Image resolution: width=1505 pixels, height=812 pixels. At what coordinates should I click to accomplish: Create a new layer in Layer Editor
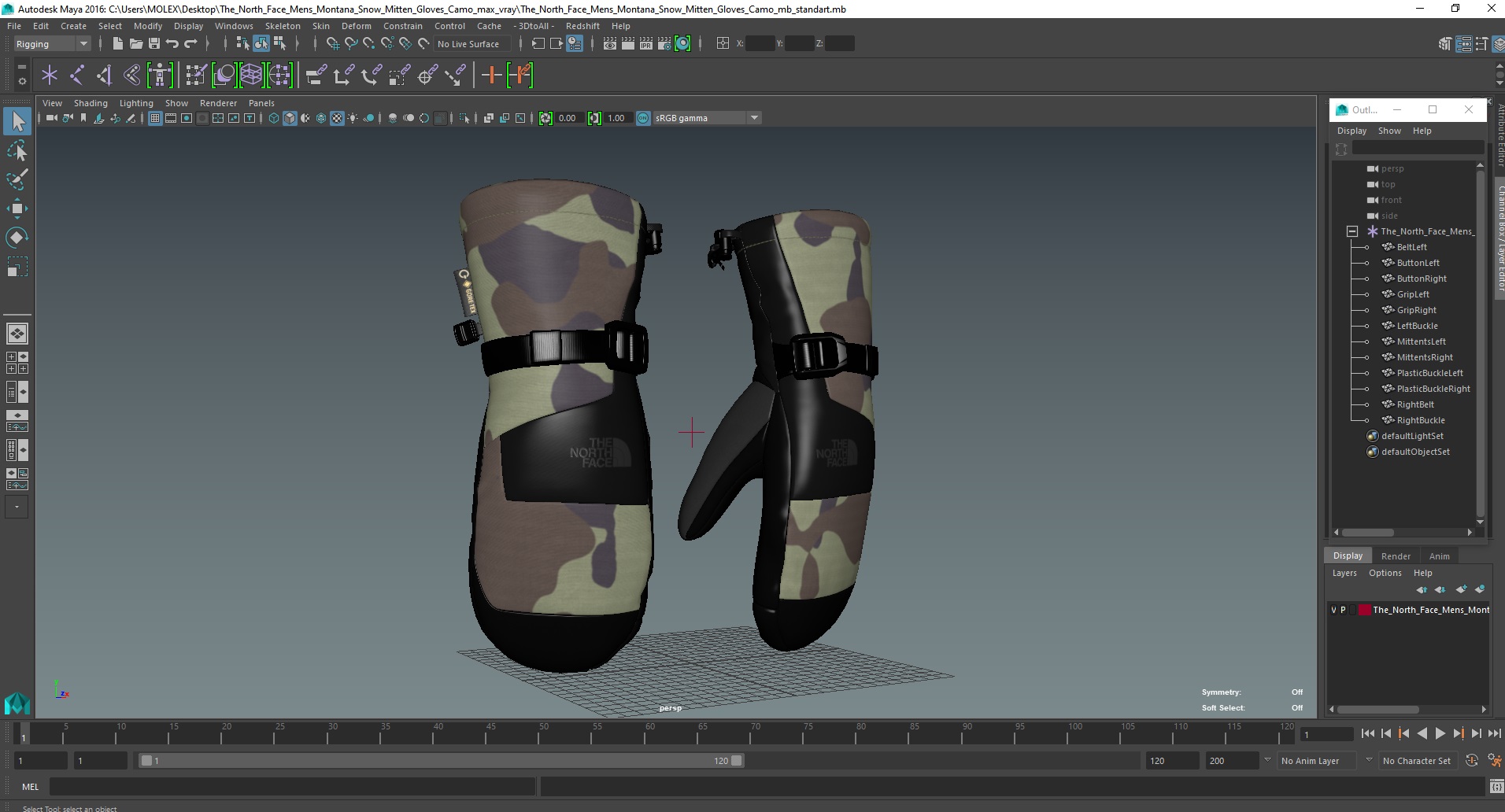1462,589
